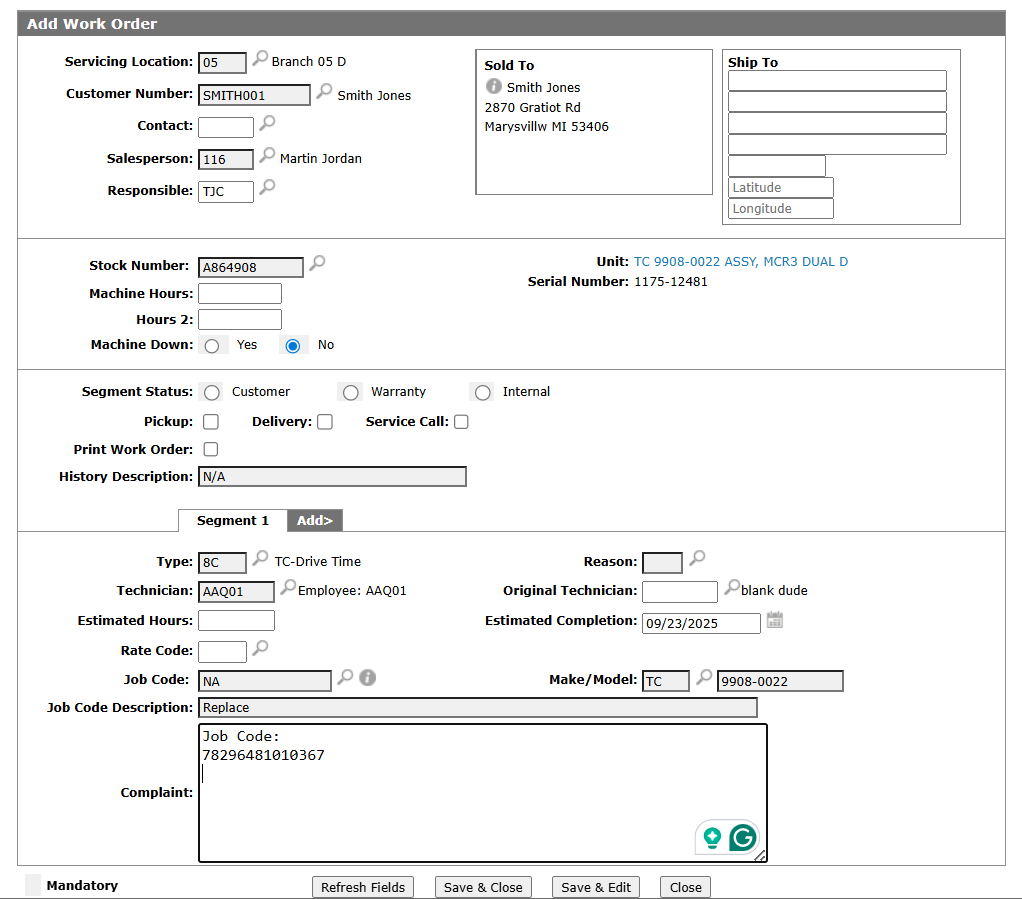Click the Grammarly icon in Complaint box
This screenshot has height=899, width=1022.
tap(742, 837)
